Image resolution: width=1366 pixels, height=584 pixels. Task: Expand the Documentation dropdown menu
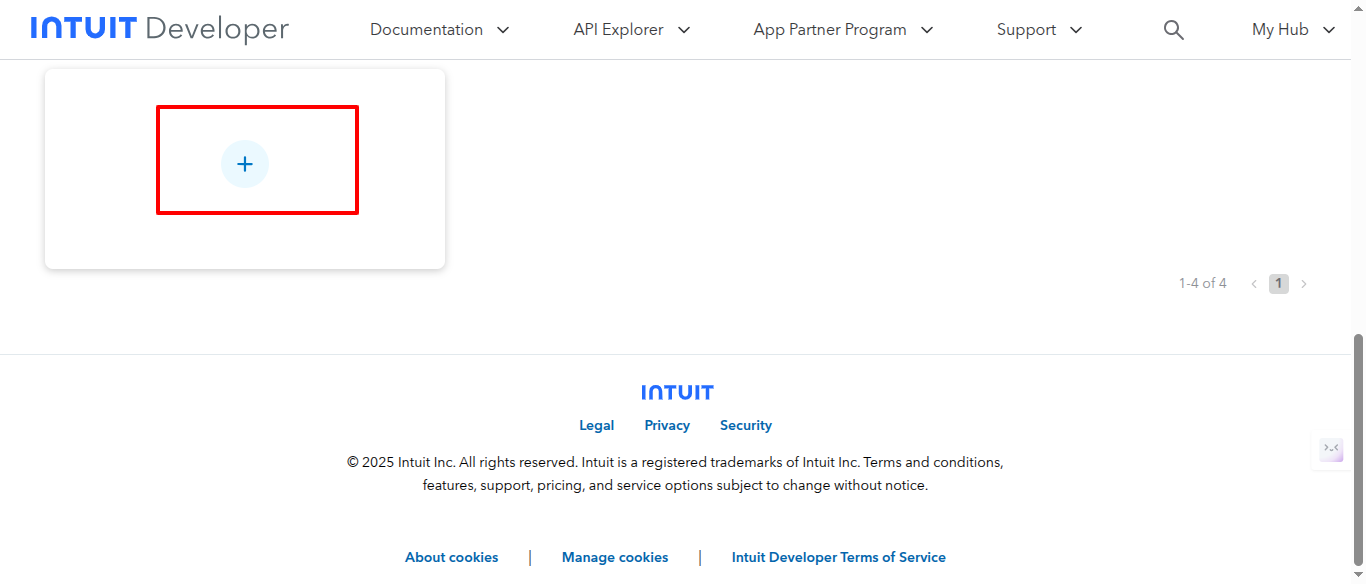click(x=440, y=30)
